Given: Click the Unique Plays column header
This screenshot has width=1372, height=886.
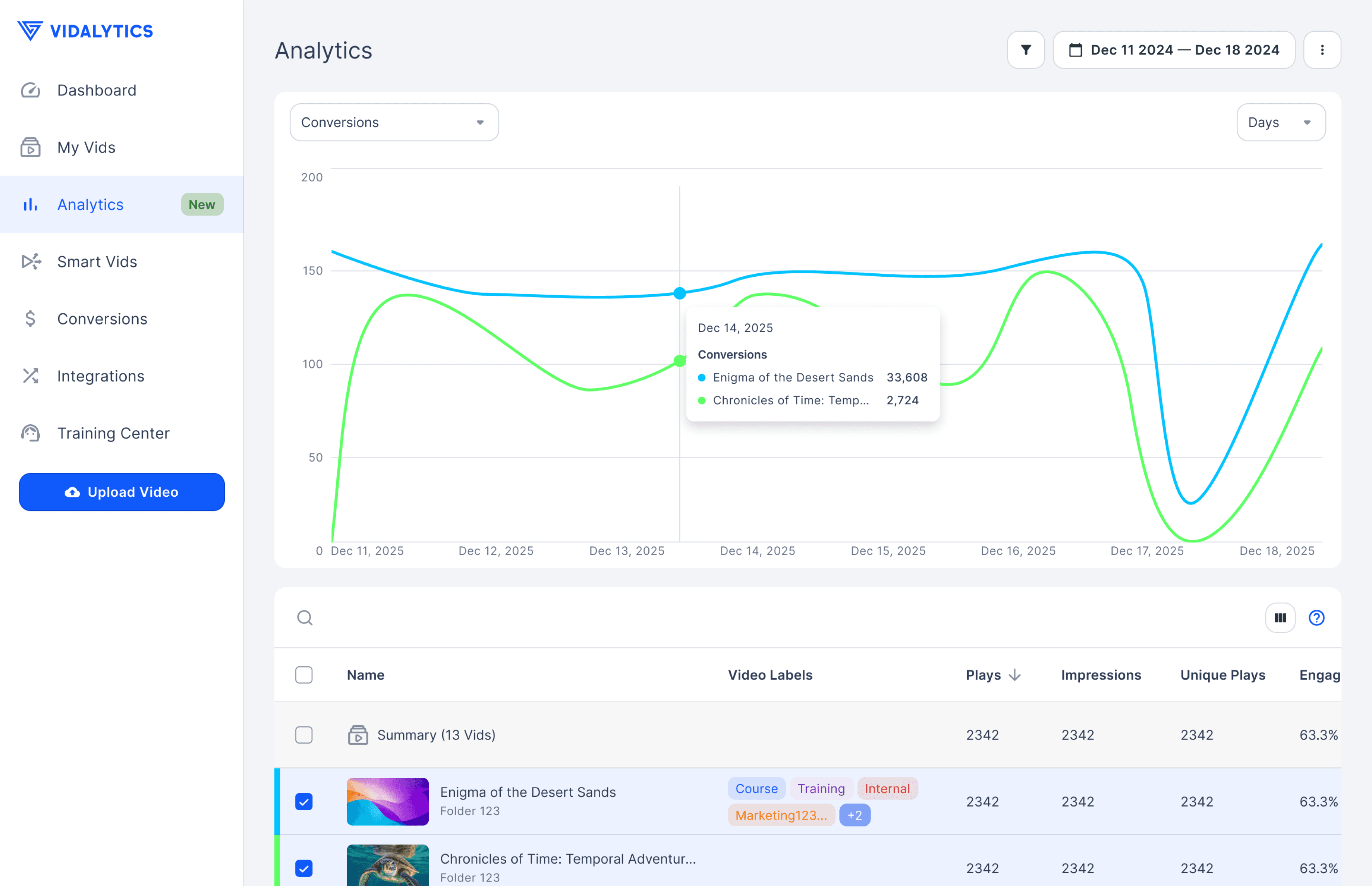Looking at the screenshot, I should [x=1223, y=675].
